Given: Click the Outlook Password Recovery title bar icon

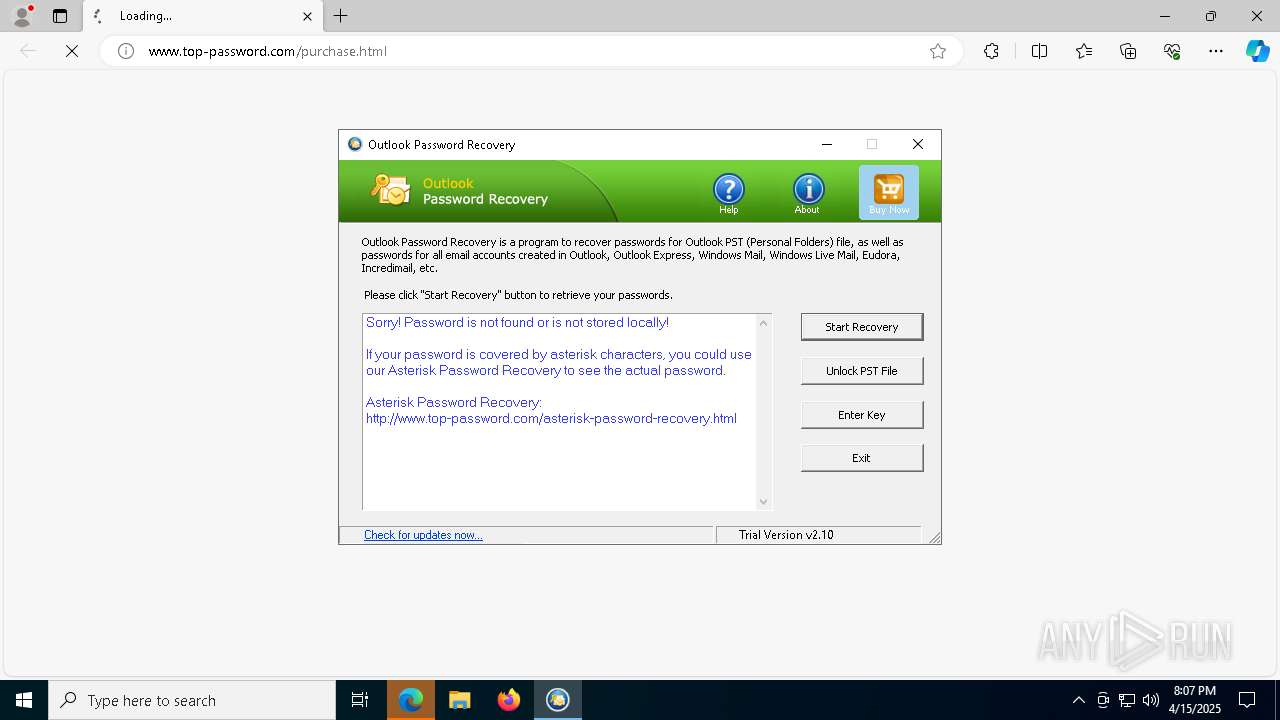Looking at the screenshot, I should coord(355,144).
